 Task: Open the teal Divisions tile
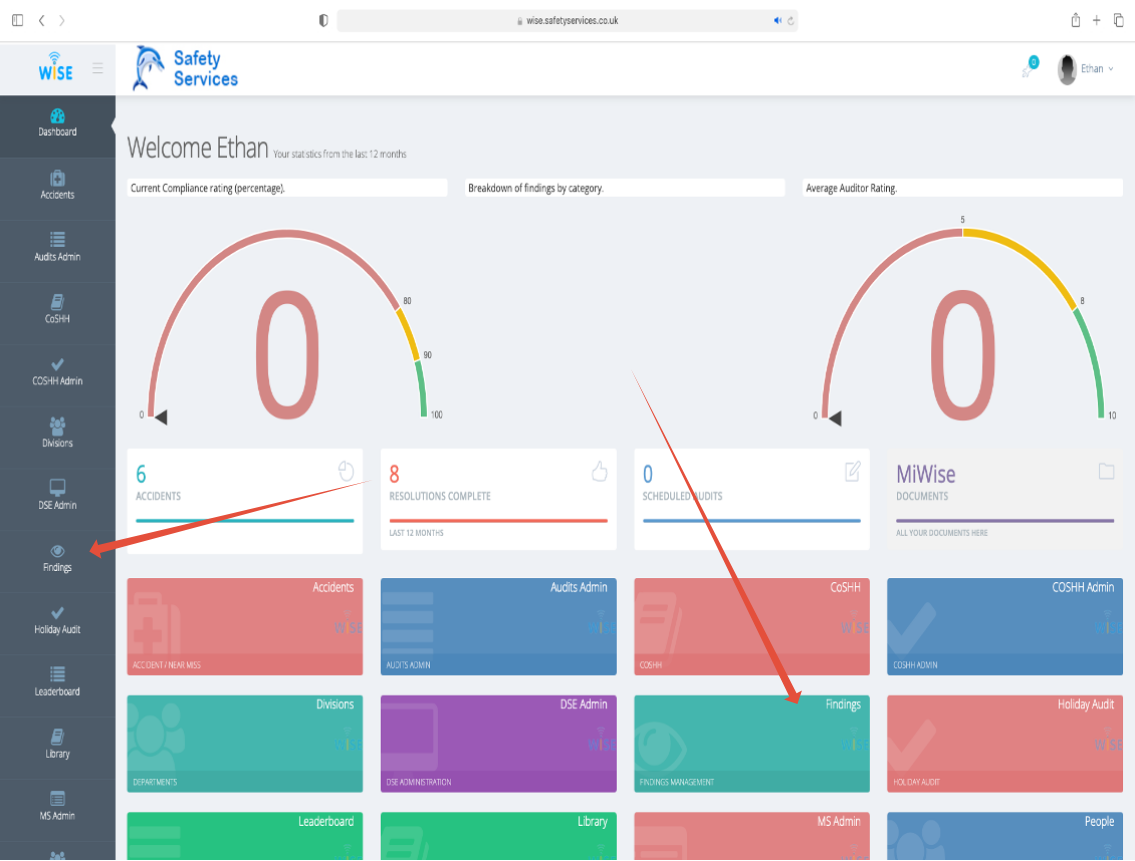coord(245,744)
